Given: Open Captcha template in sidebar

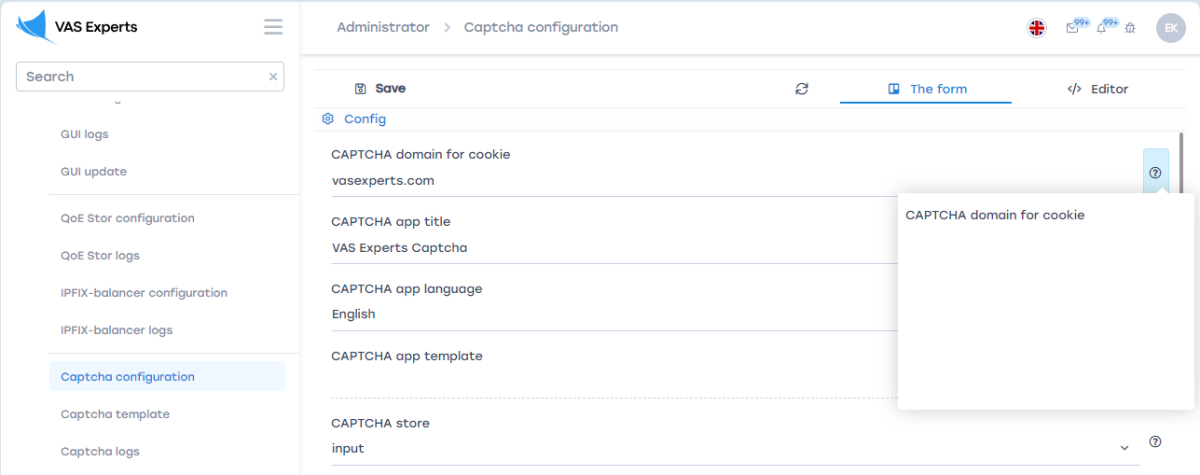Looking at the screenshot, I should coord(115,414).
